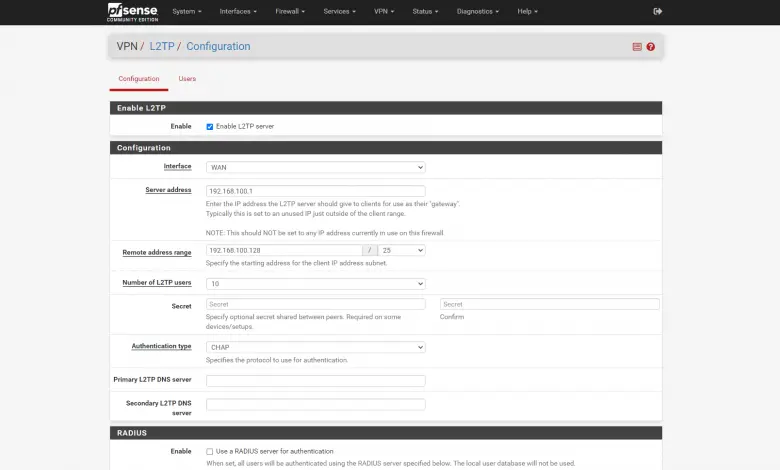
Task: Open the Number of L2TP users dropdown
Action: (315, 283)
